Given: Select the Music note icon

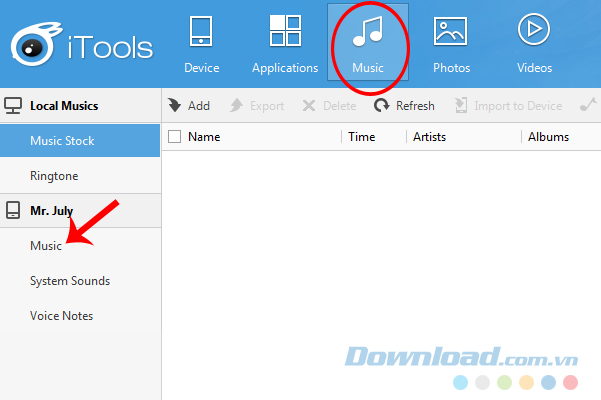Looking at the screenshot, I should [368, 31].
